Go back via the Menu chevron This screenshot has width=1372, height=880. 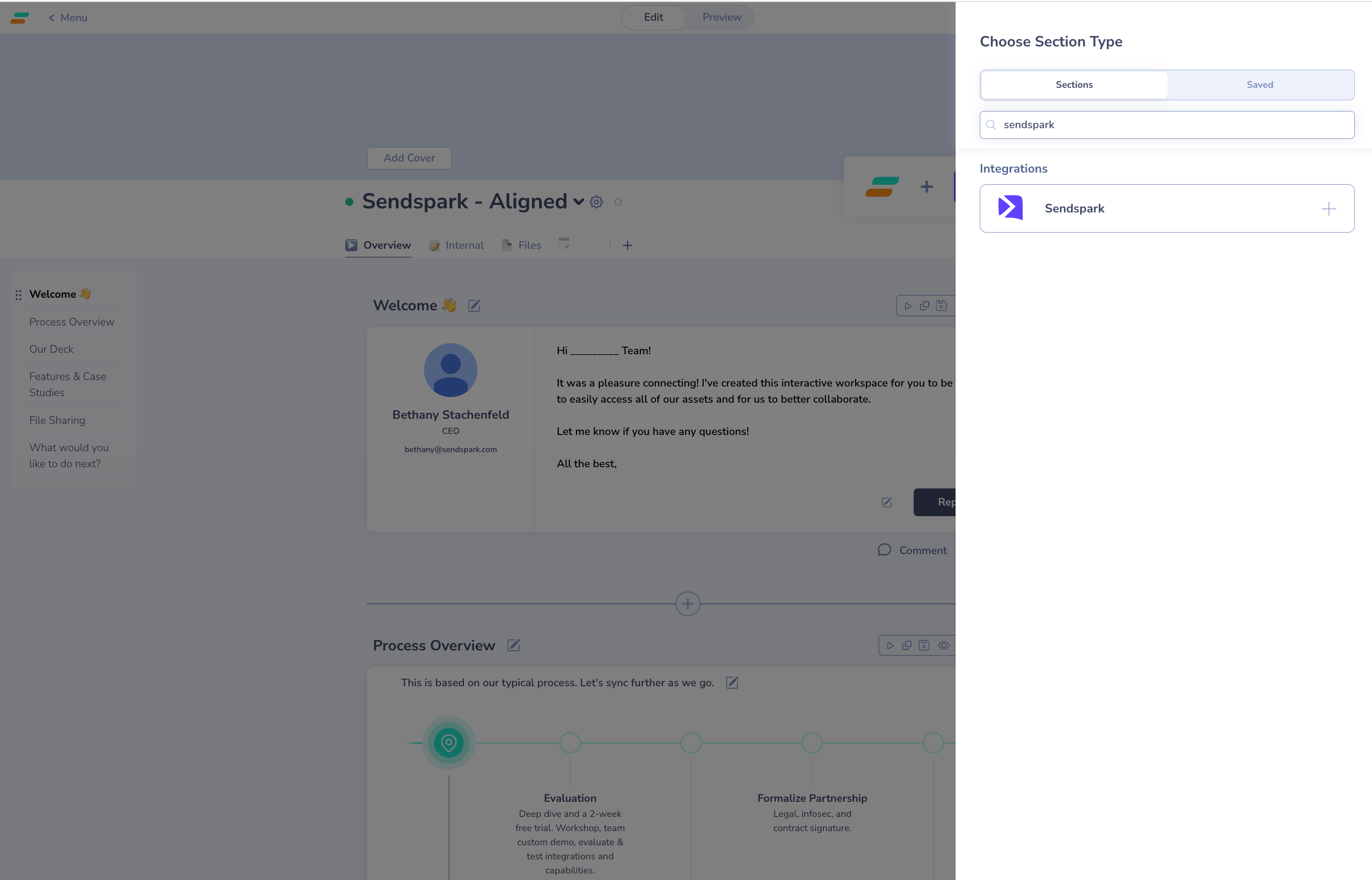point(68,18)
